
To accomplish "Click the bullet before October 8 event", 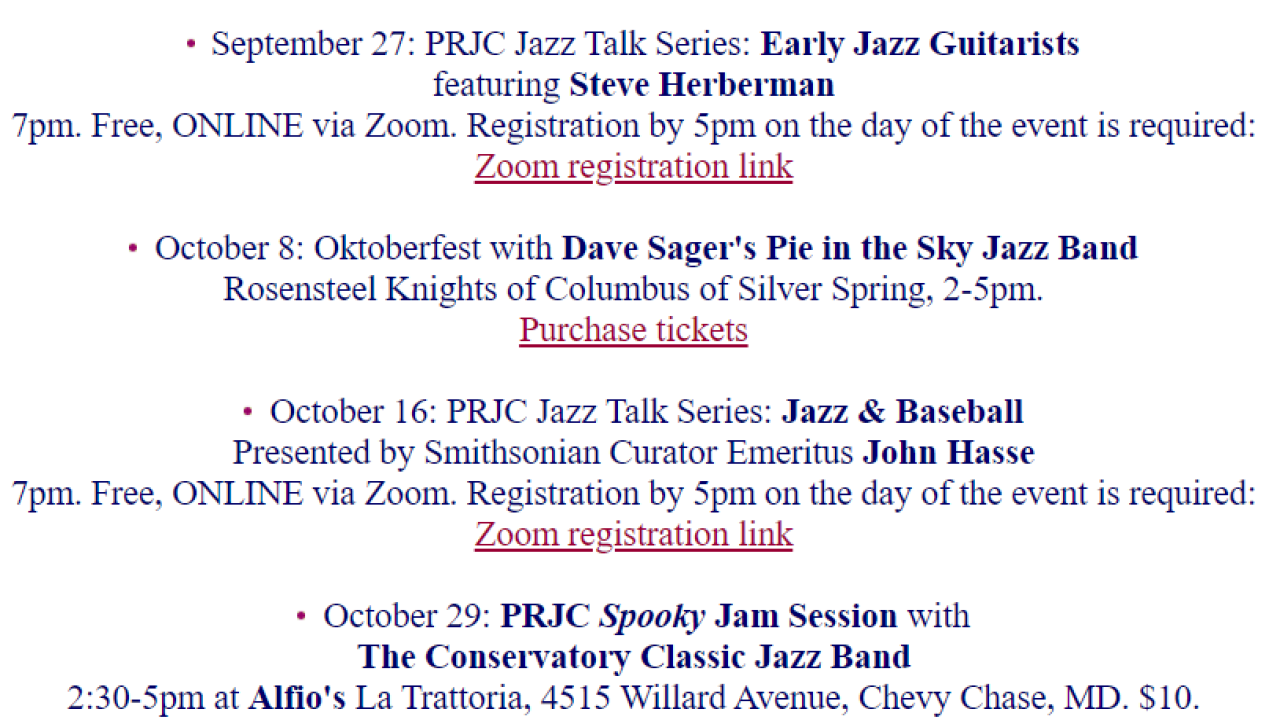I will click(133, 248).
